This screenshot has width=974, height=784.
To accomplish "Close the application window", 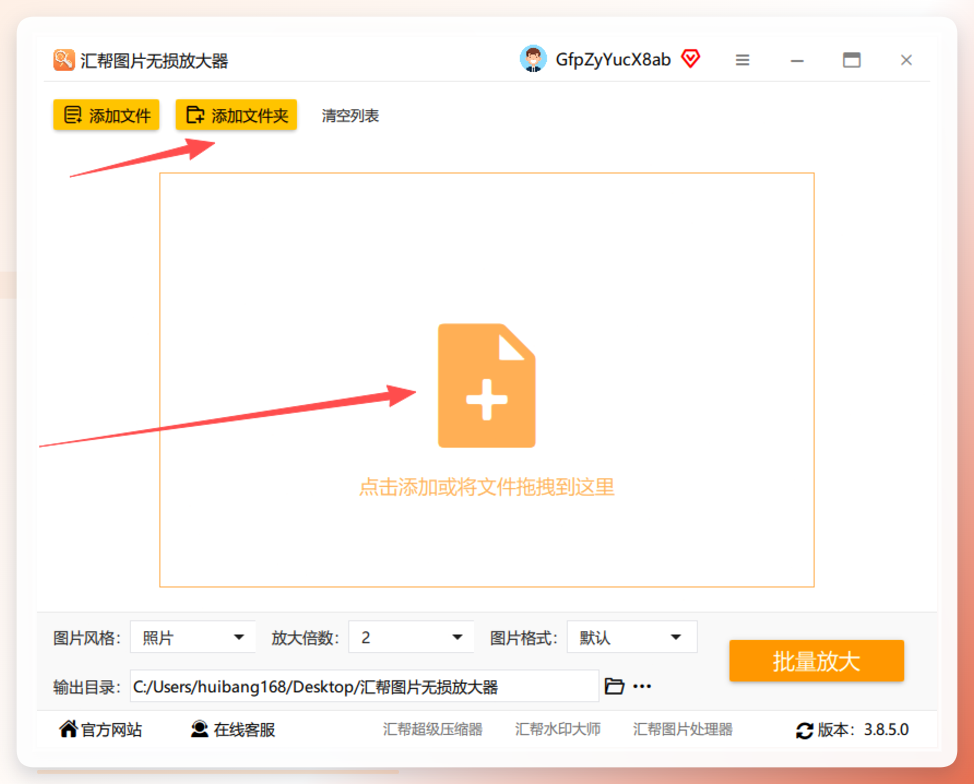I will click(906, 60).
